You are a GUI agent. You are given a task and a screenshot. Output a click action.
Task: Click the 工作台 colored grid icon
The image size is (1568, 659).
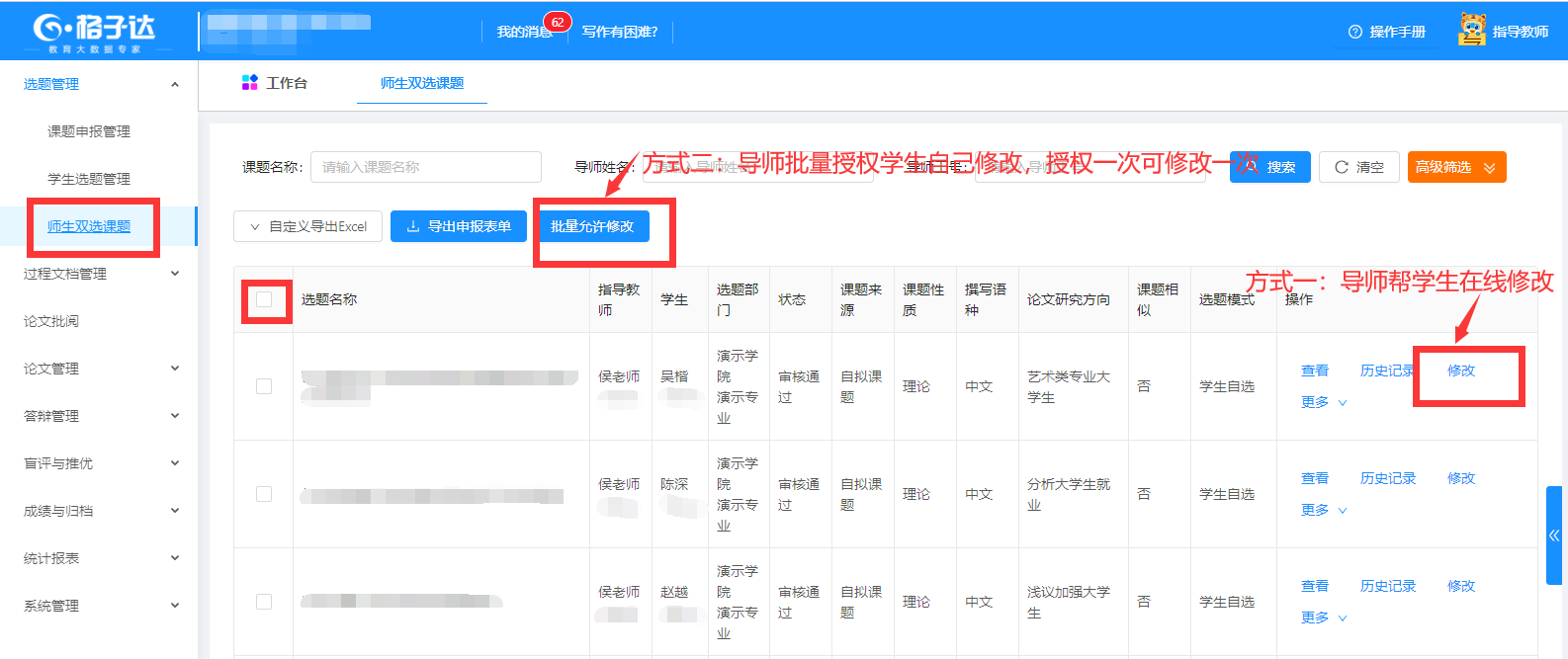249,83
